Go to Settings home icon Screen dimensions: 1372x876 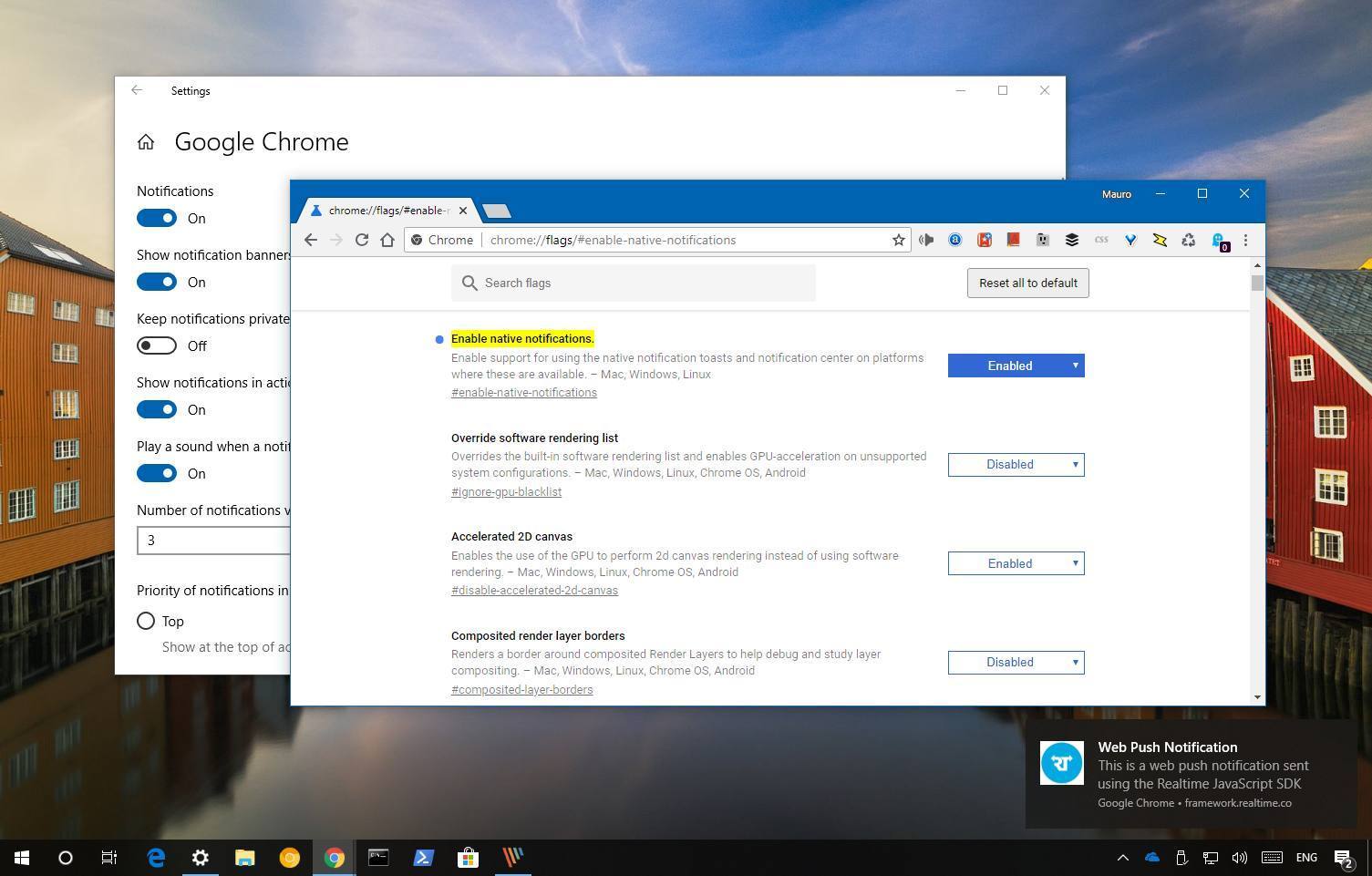click(x=146, y=142)
